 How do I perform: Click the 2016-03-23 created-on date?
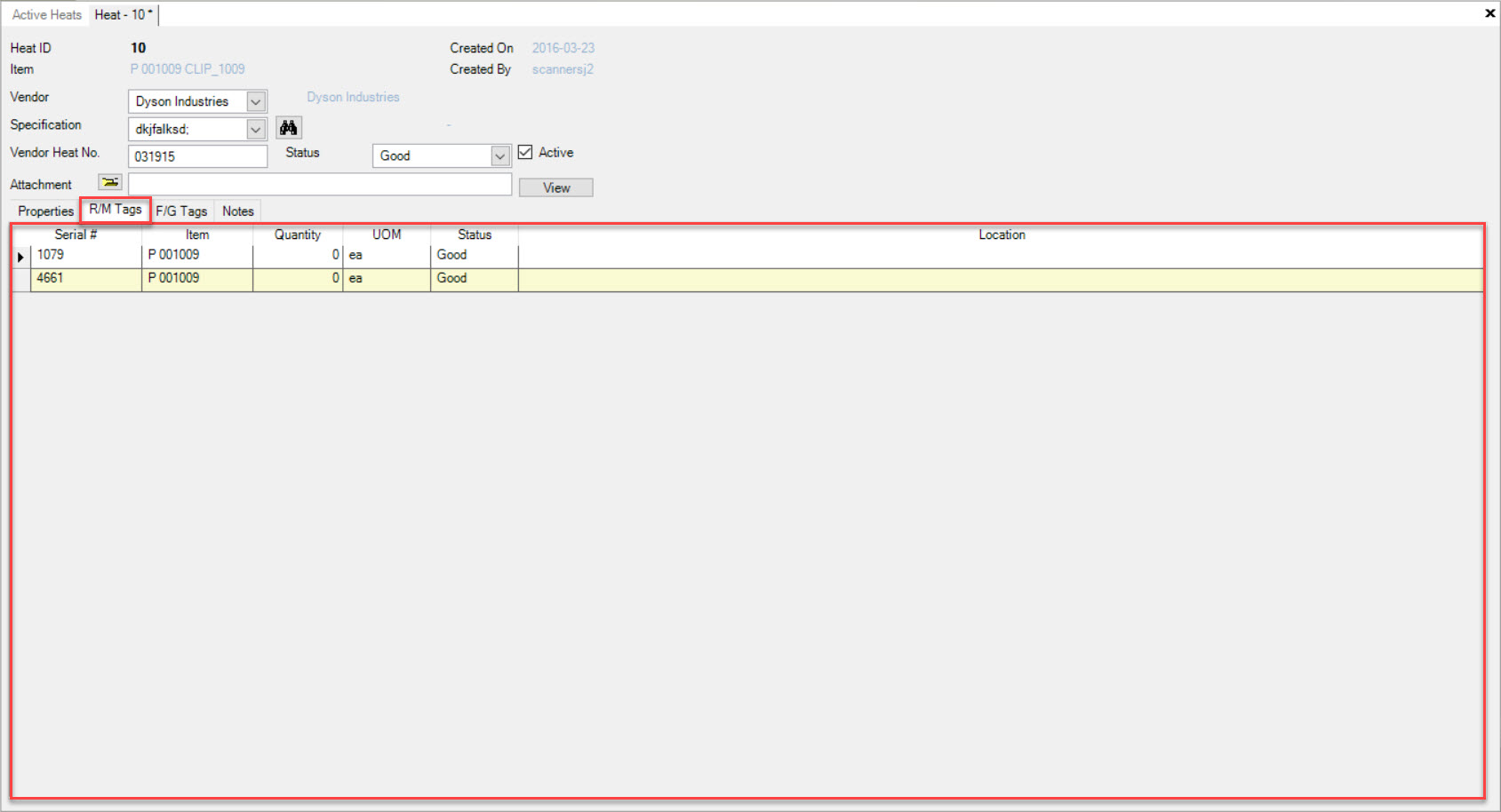[563, 48]
